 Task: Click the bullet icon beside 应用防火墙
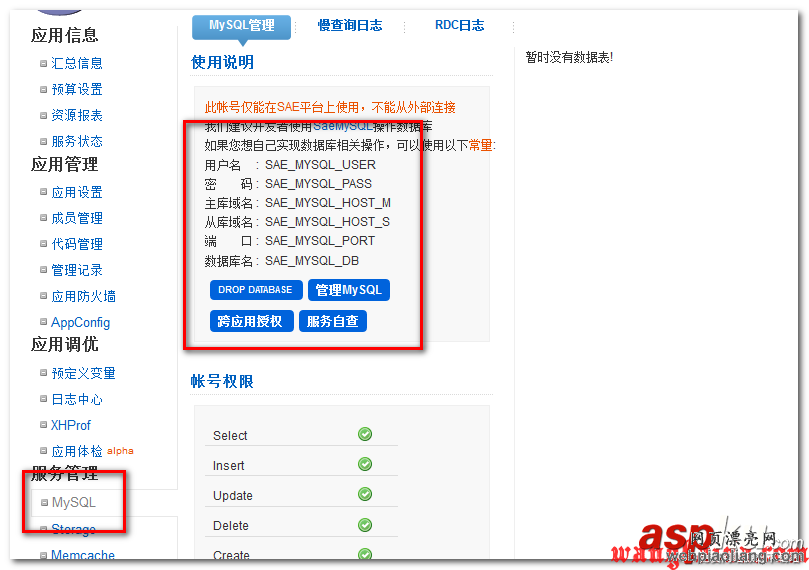pyautogui.click(x=44, y=296)
